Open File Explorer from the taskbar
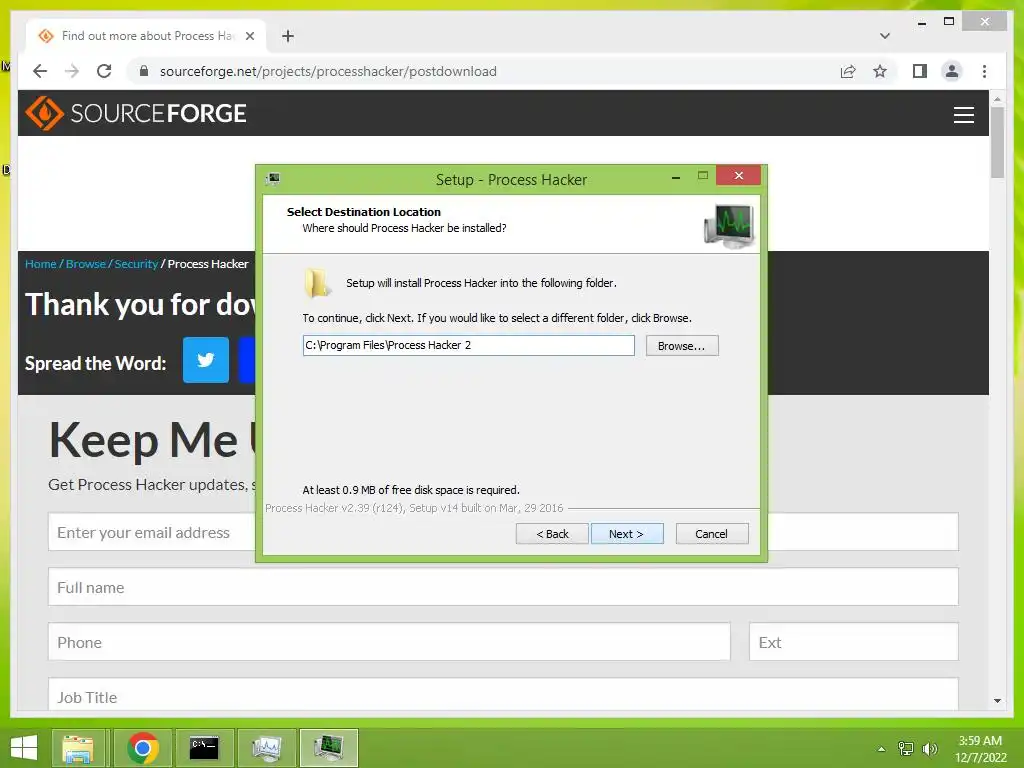The width and height of the screenshot is (1024, 768). 78,748
